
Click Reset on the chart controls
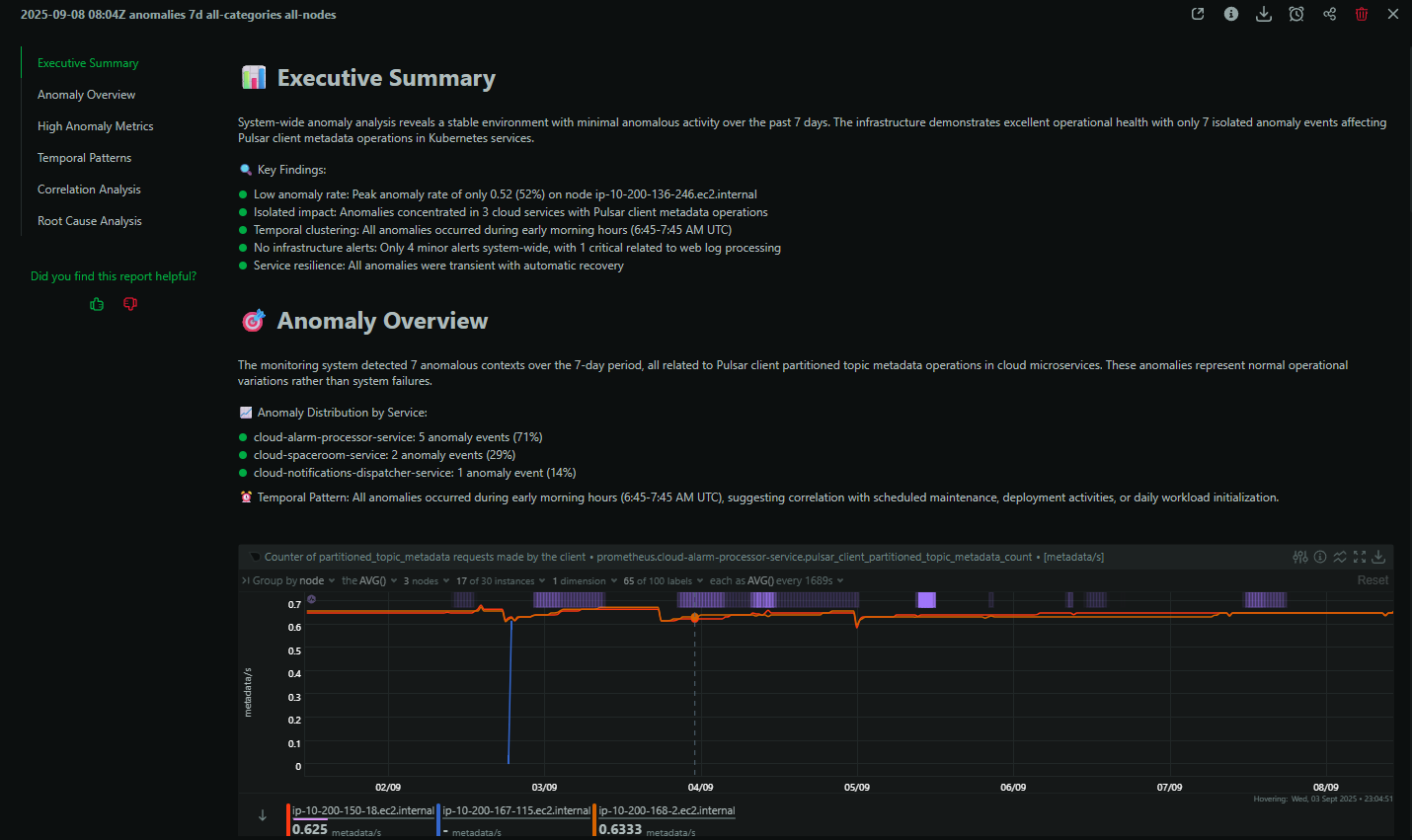[1373, 580]
